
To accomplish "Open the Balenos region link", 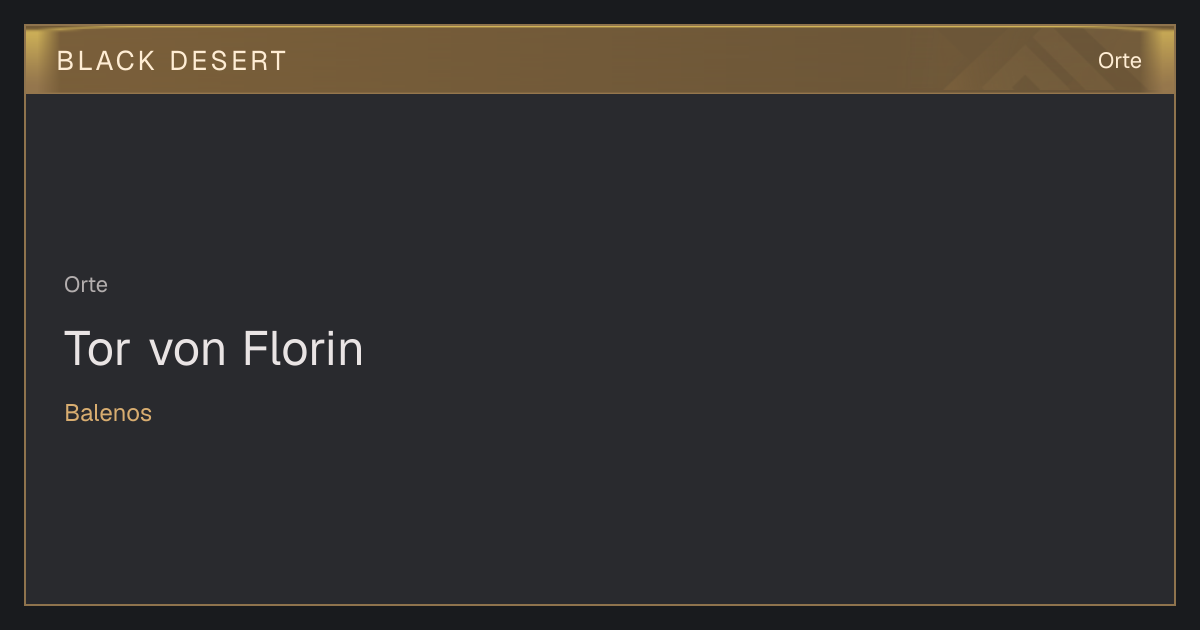I will [108, 413].
